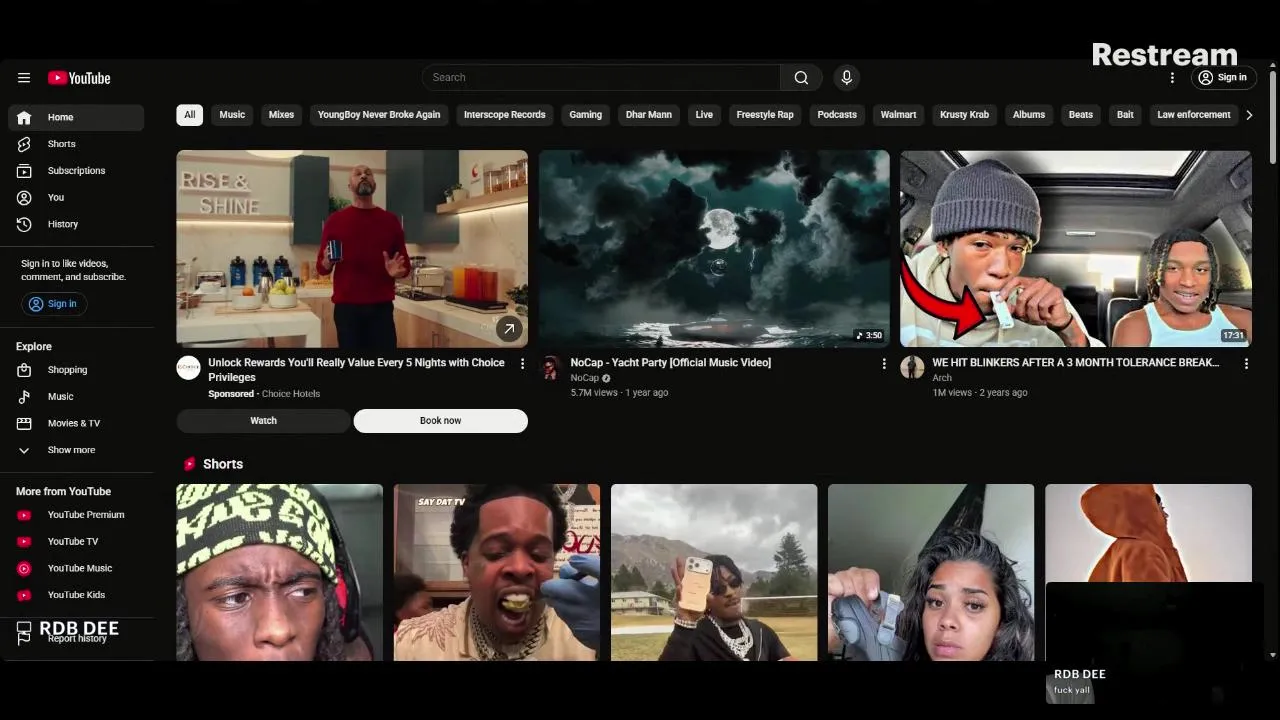
Task: Select the Bait filter chip
Action: coord(1125,115)
